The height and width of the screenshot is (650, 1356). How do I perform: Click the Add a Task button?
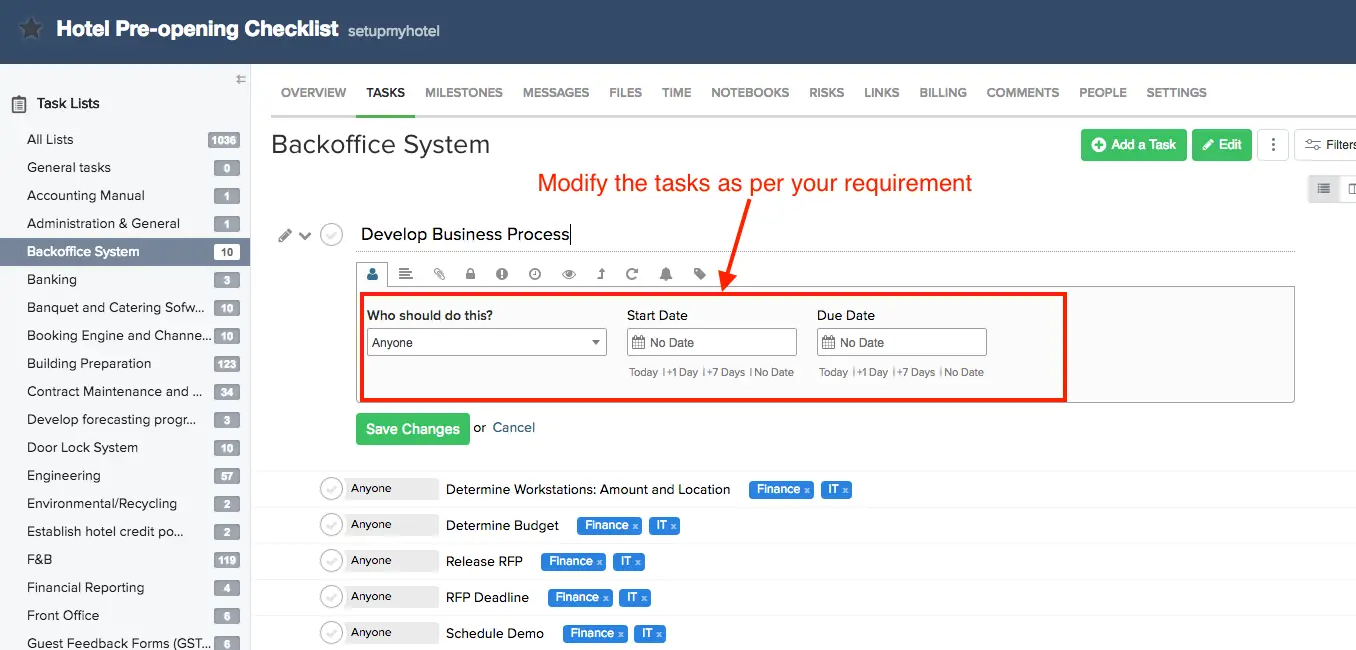pos(1134,145)
